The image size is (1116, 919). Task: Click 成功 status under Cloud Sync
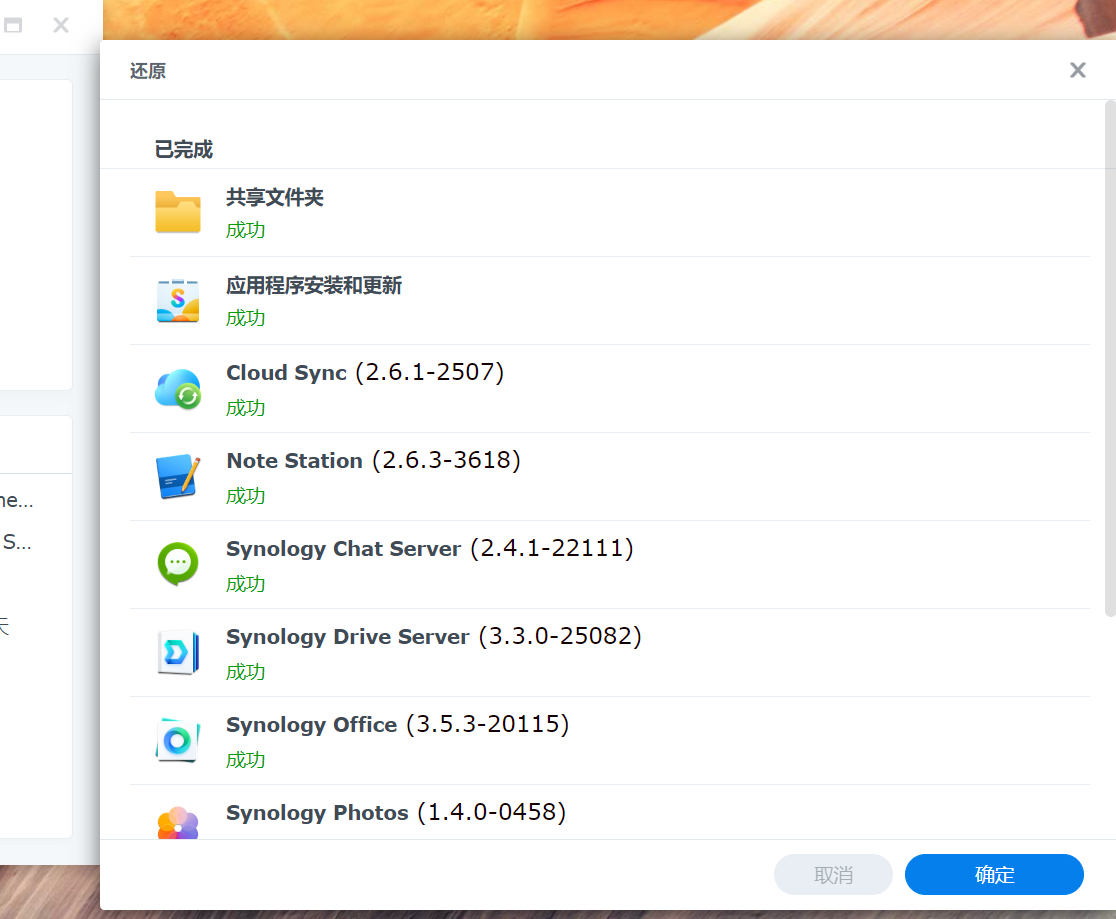[x=246, y=408]
